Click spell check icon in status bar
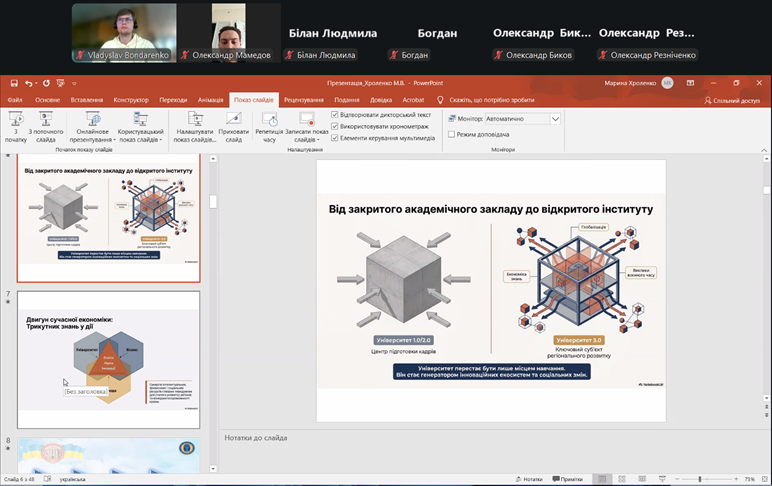 47,479
